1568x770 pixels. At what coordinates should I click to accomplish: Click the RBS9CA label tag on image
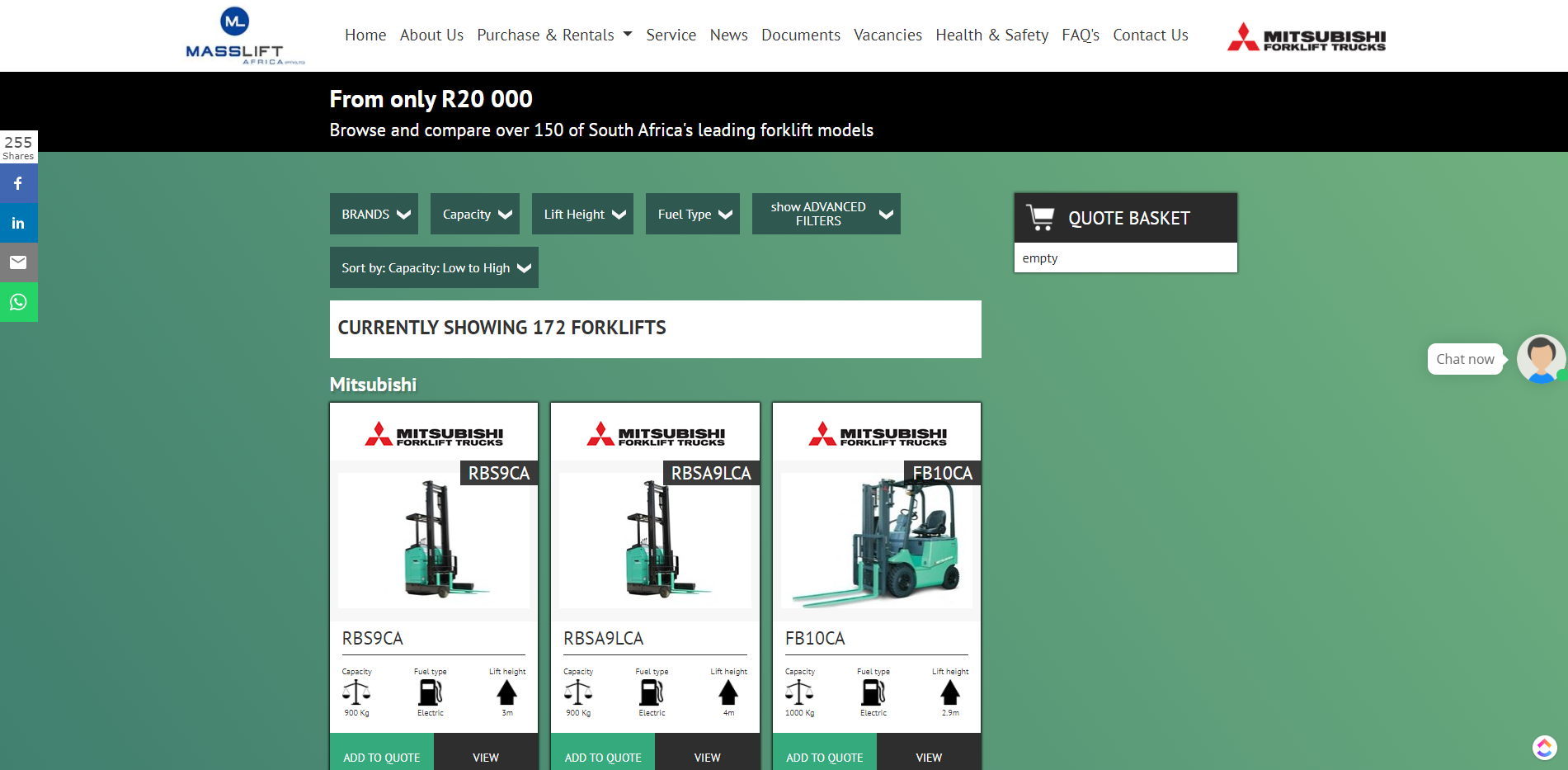(499, 473)
